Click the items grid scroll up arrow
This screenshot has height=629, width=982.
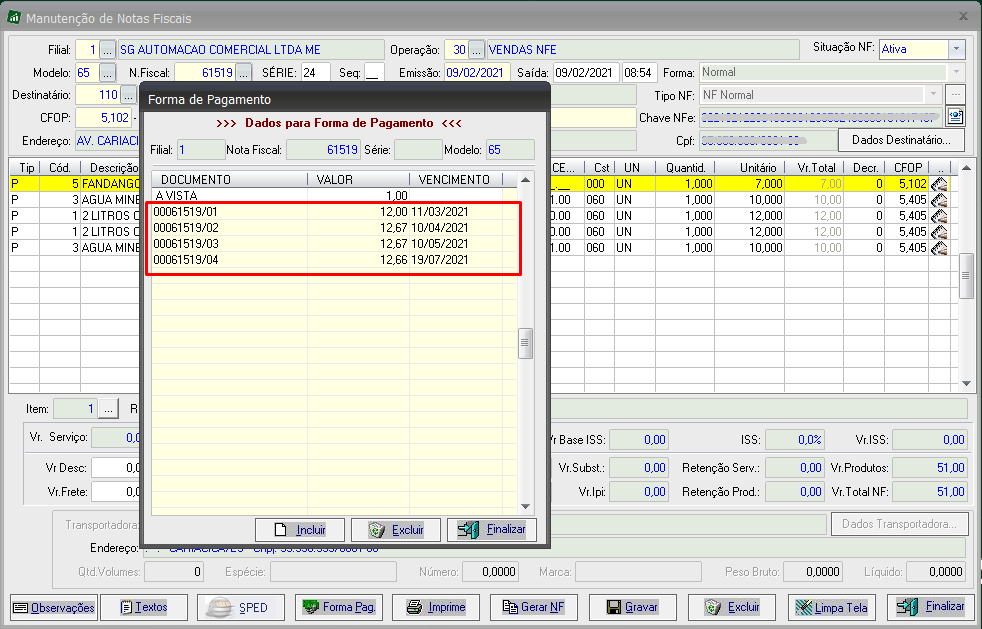tap(966, 167)
